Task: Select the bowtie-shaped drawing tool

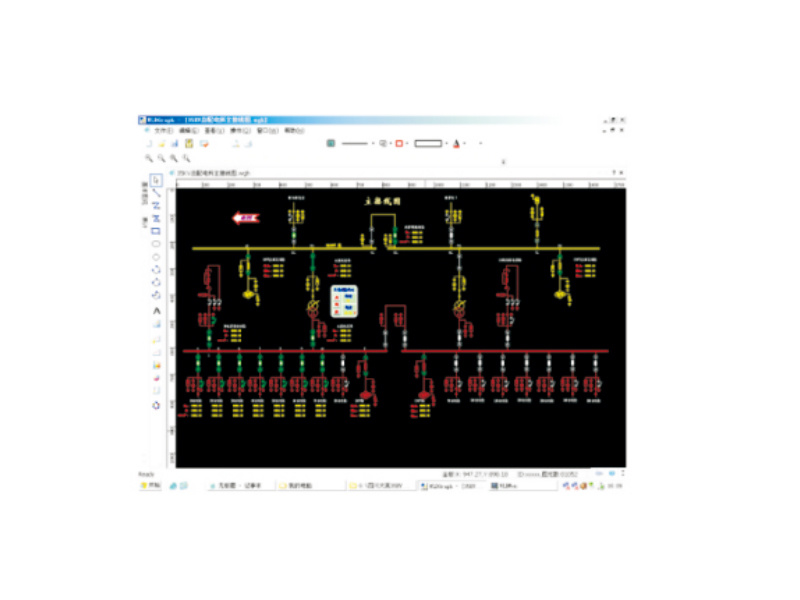Action: 156,218
